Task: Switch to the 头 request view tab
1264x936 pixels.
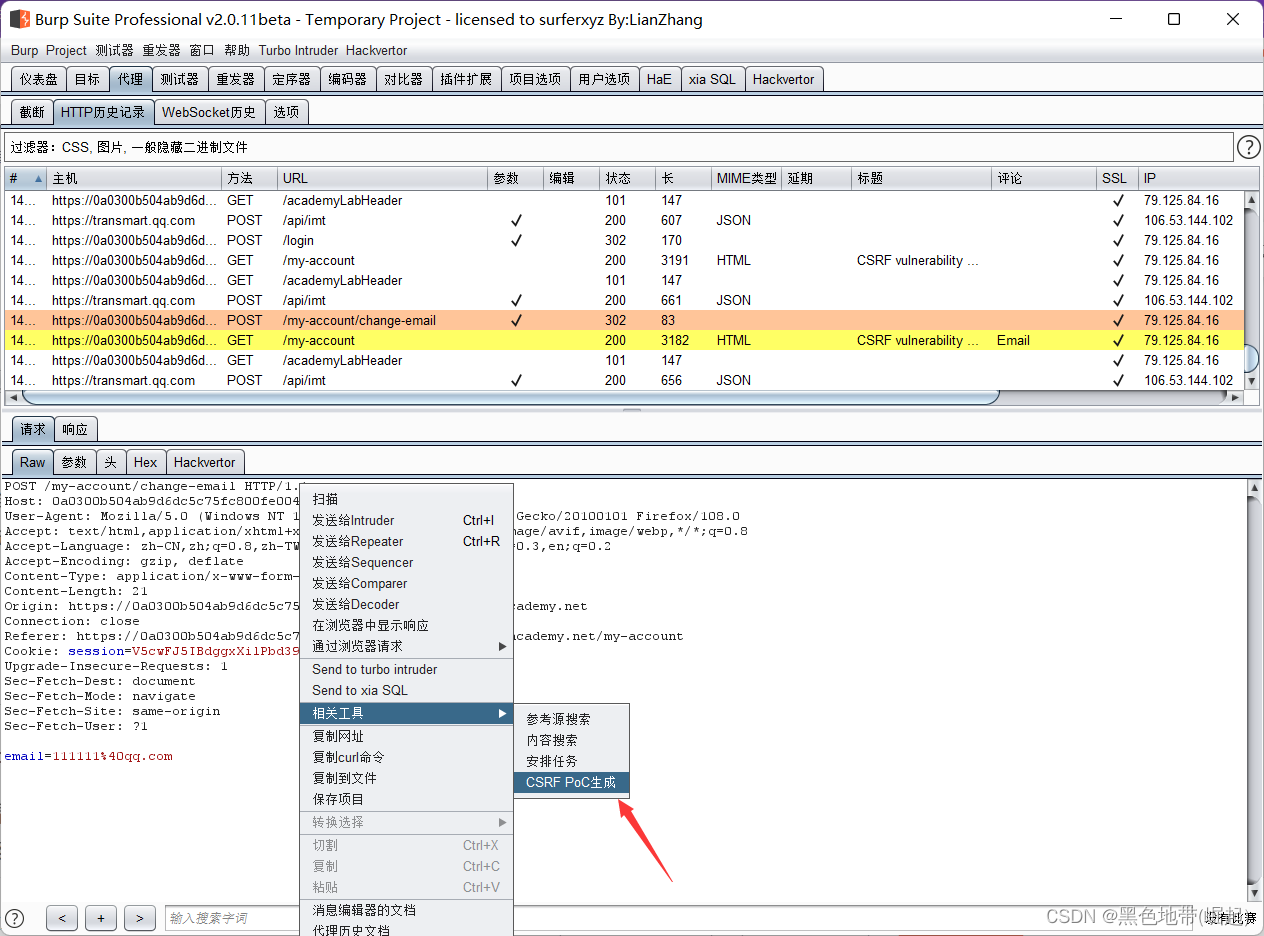Action: click(111, 462)
